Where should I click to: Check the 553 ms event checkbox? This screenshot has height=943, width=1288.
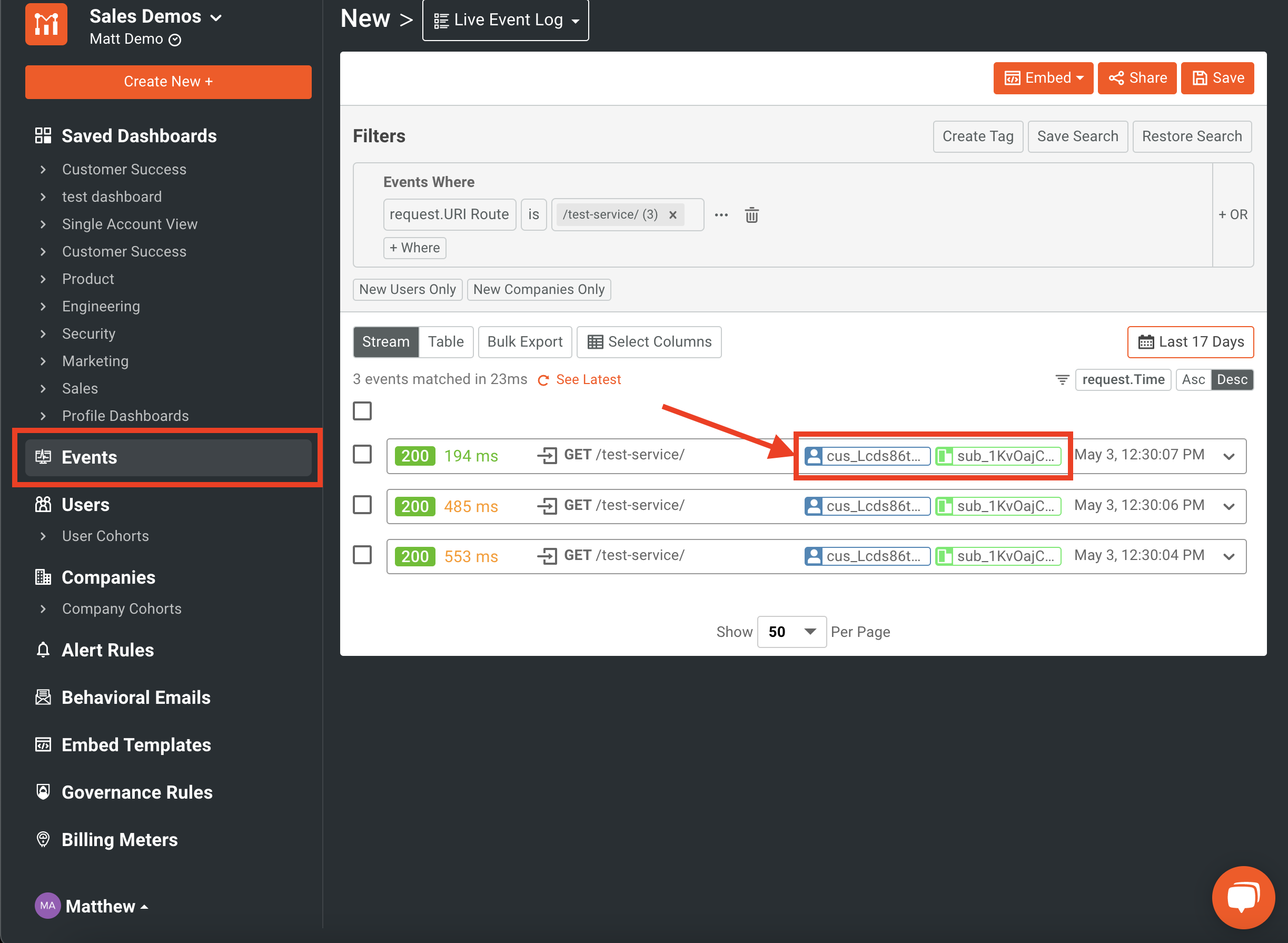pos(362,555)
